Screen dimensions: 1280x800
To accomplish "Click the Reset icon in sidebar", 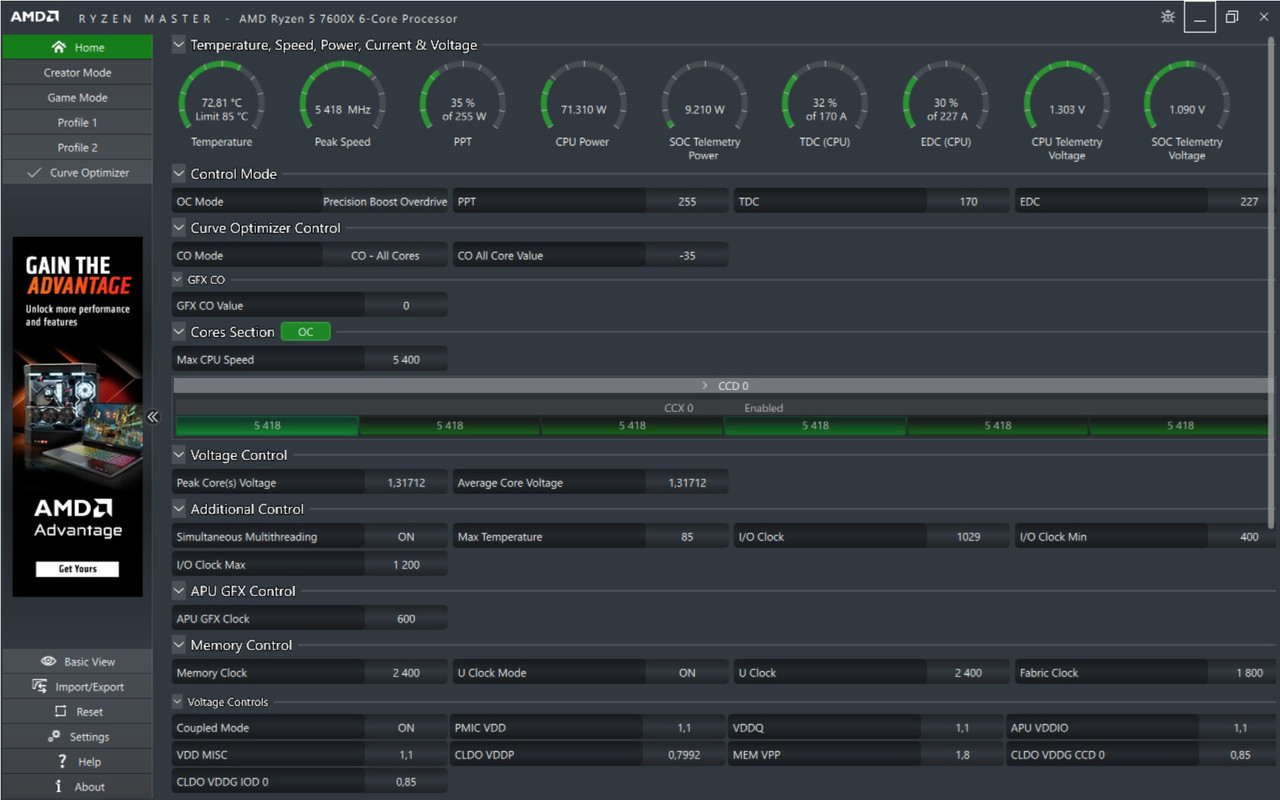I will coord(59,711).
